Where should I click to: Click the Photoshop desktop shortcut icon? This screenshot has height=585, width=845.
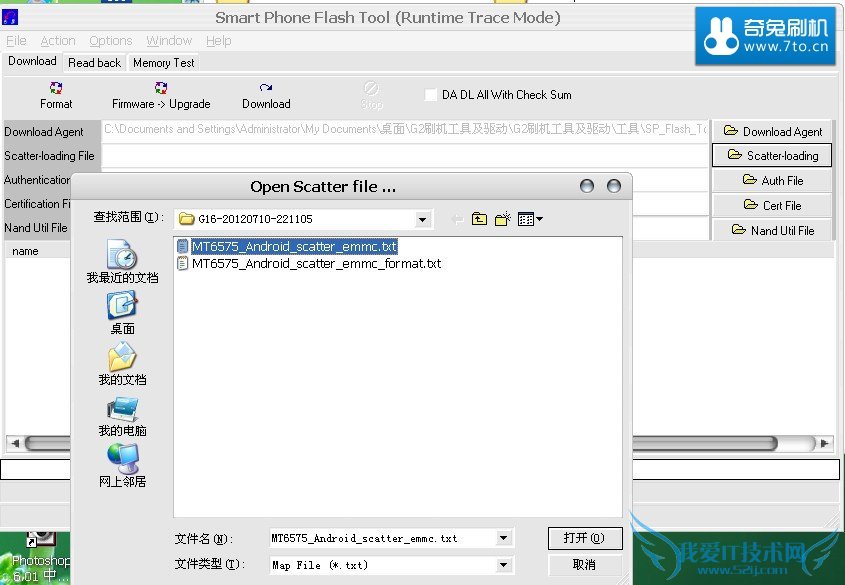click(40, 555)
